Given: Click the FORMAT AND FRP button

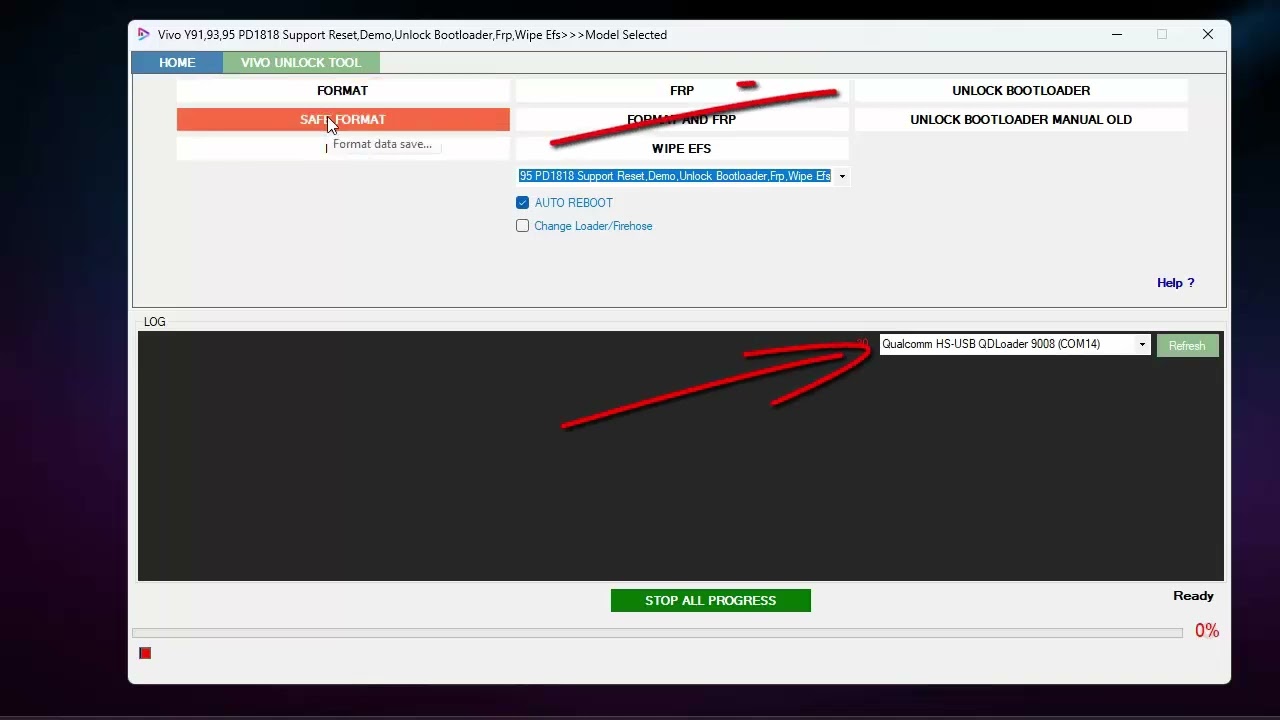Looking at the screenshot, I should coord(682,119).
